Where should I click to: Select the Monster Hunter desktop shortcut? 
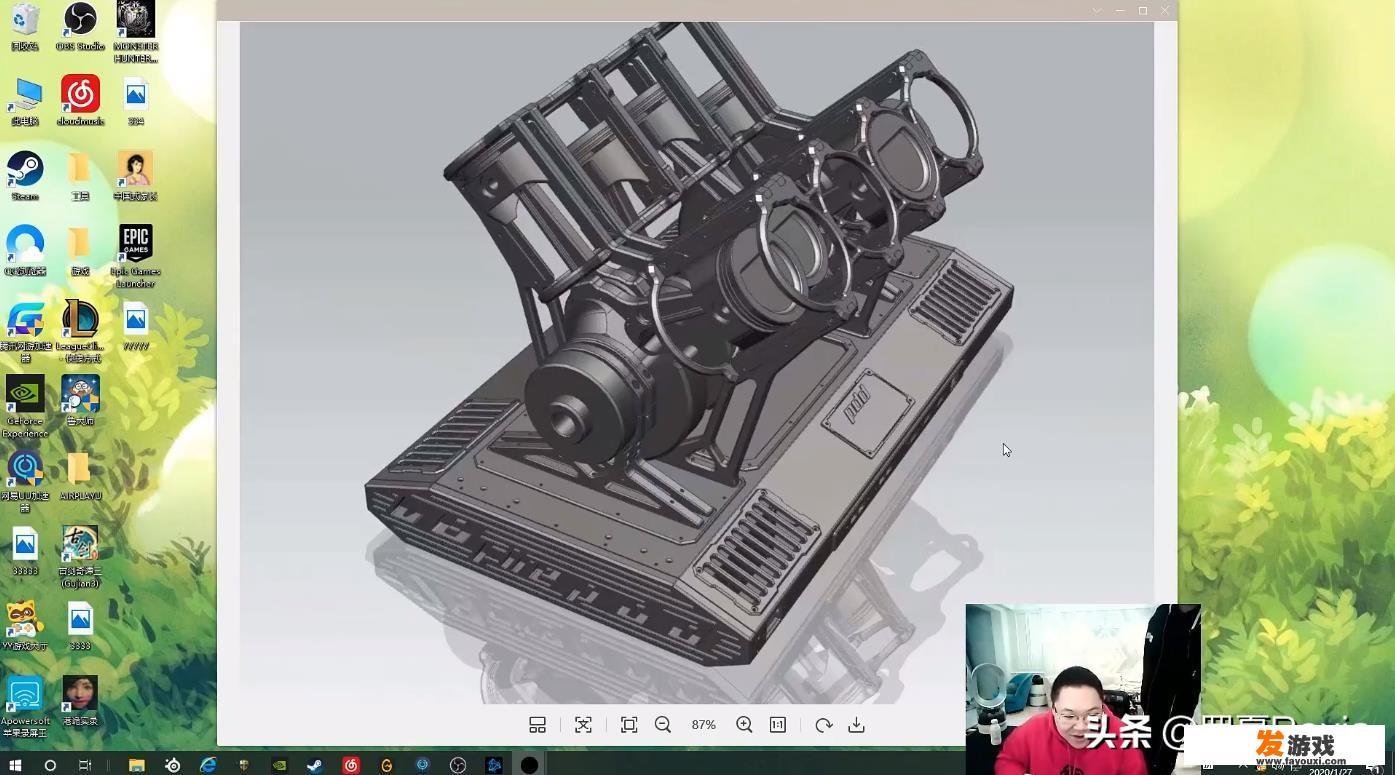pos(135,32)
